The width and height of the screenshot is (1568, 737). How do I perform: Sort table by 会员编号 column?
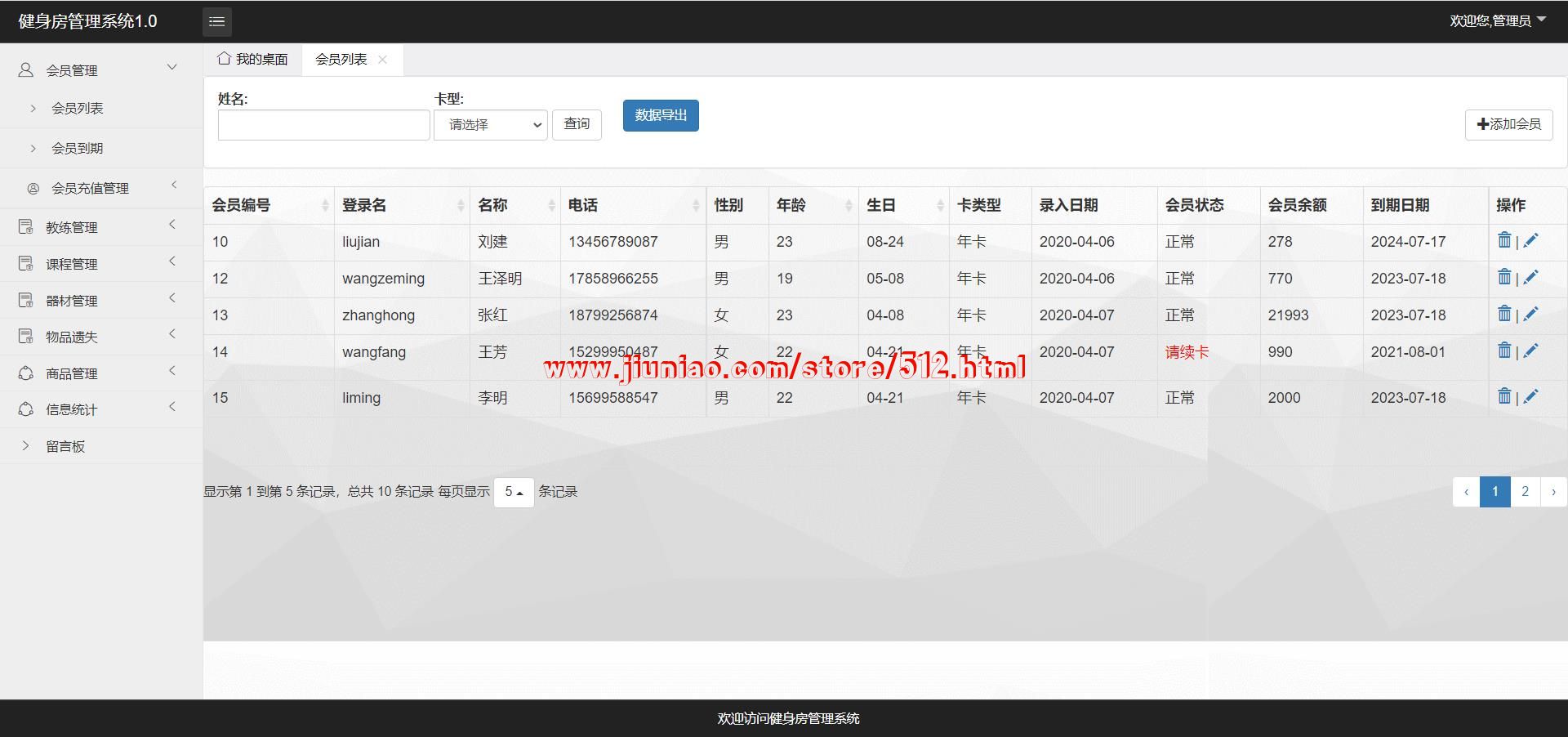(x=269, y=205)
